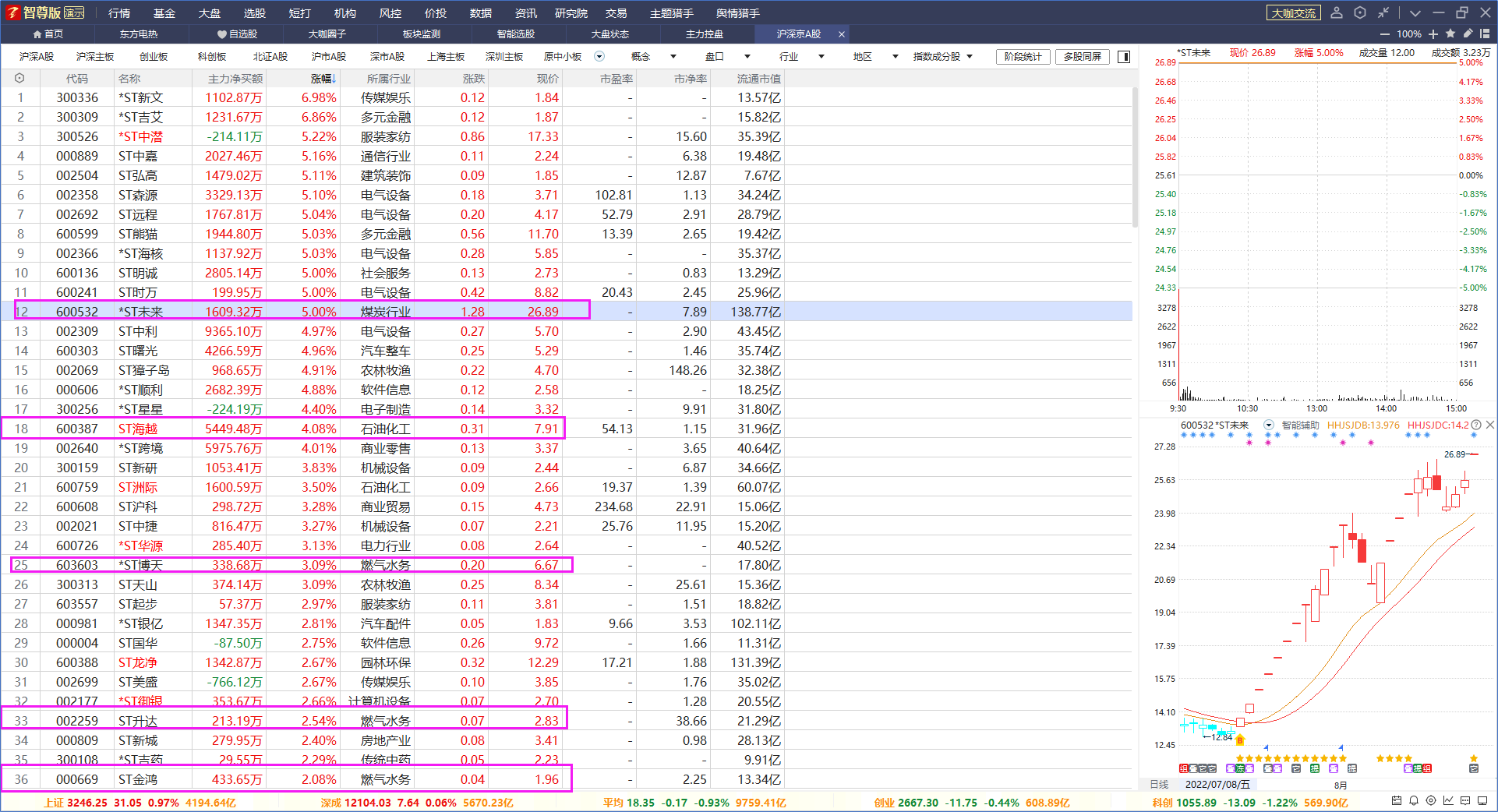Screen dimensions: 1498x812
Task: Select the 北证A股 board filter
Action: point(270,57)
